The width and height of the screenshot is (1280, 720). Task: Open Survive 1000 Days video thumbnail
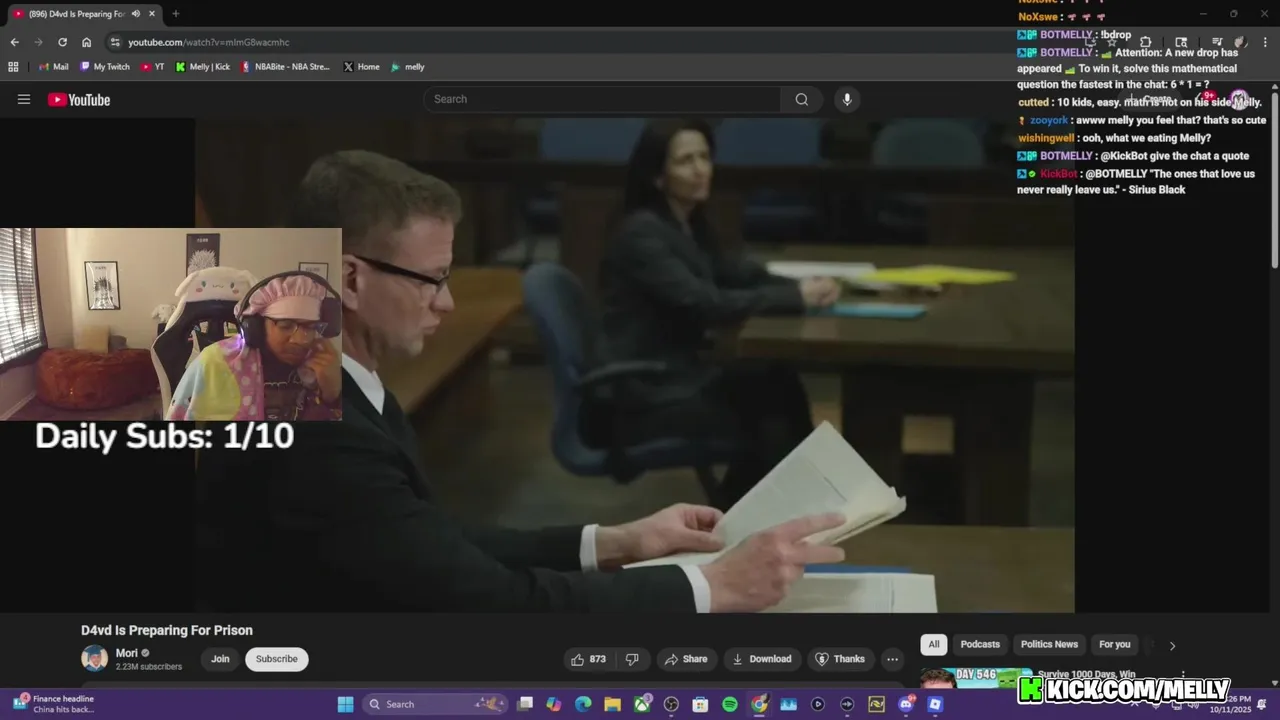976,678
